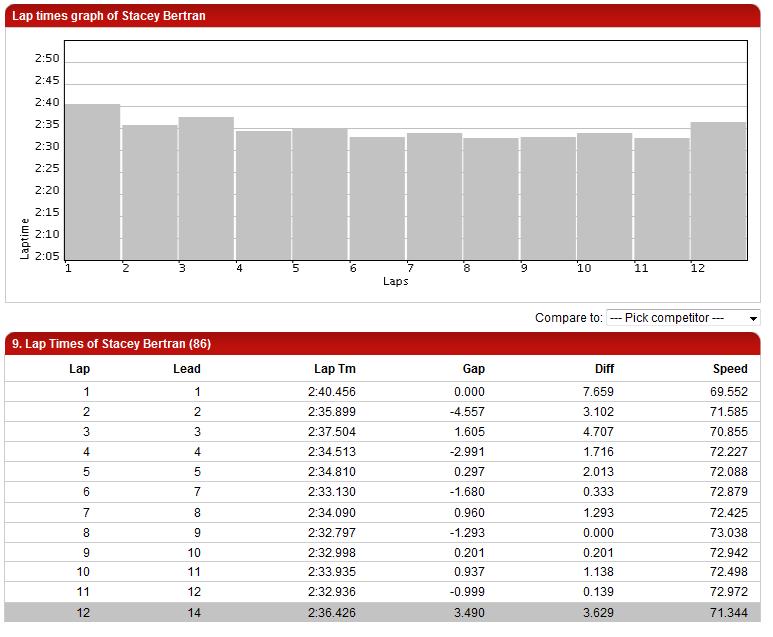Click the lap 6 bar in graph

(x=377, y=198)
